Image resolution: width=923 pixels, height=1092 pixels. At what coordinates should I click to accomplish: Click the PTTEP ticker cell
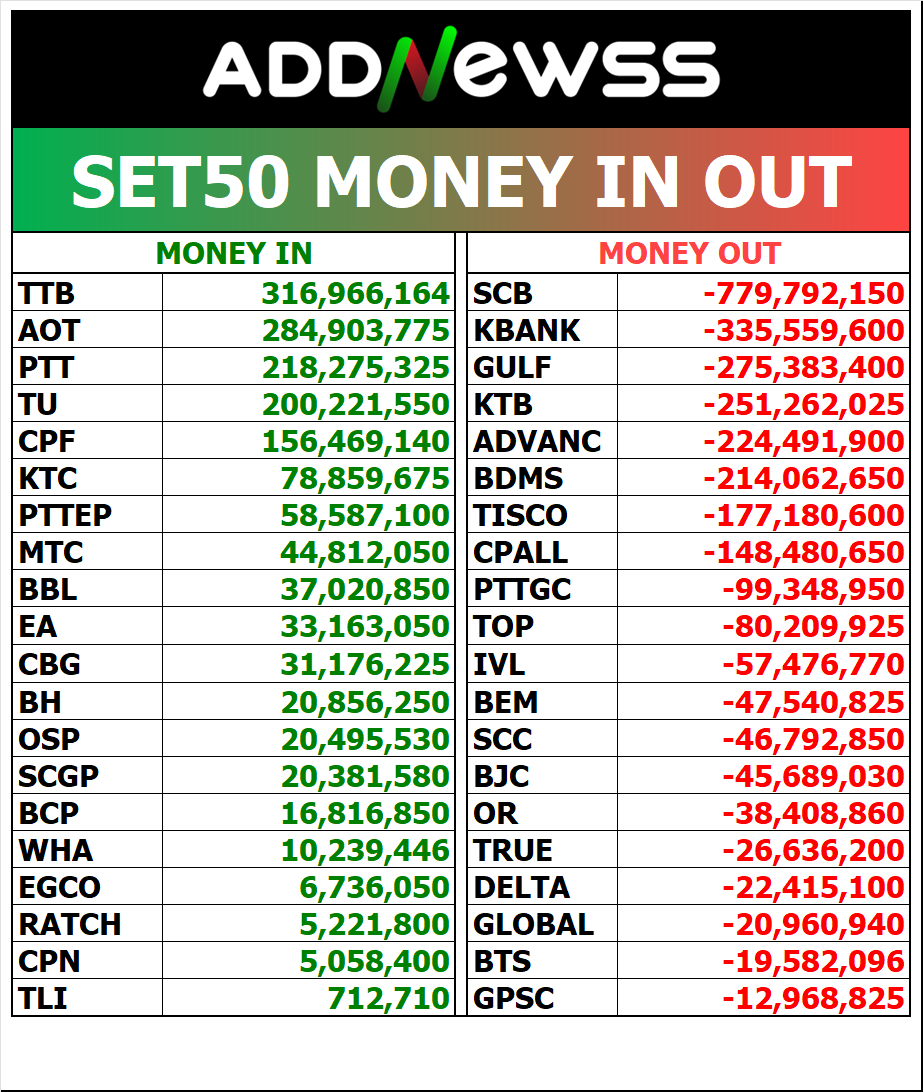coord(65,516)
